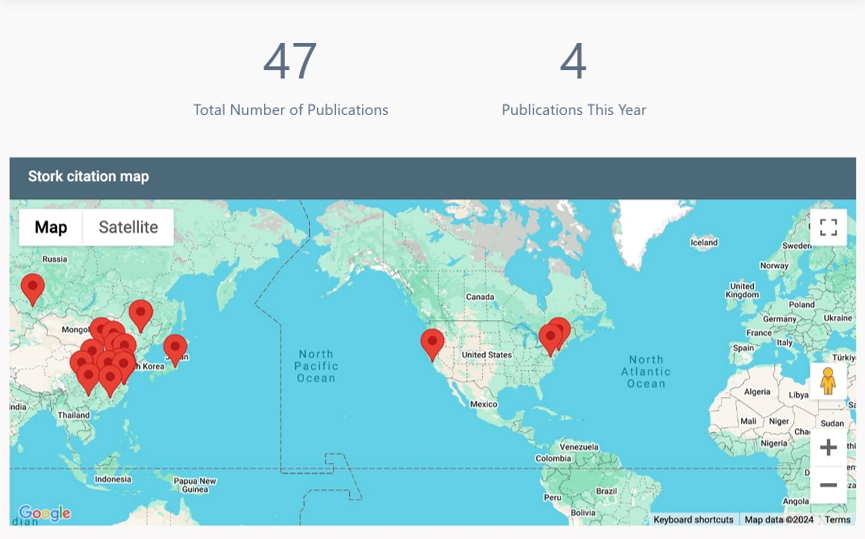Click the red marker on California coast
865x539 pixels.
coord(432,342)
